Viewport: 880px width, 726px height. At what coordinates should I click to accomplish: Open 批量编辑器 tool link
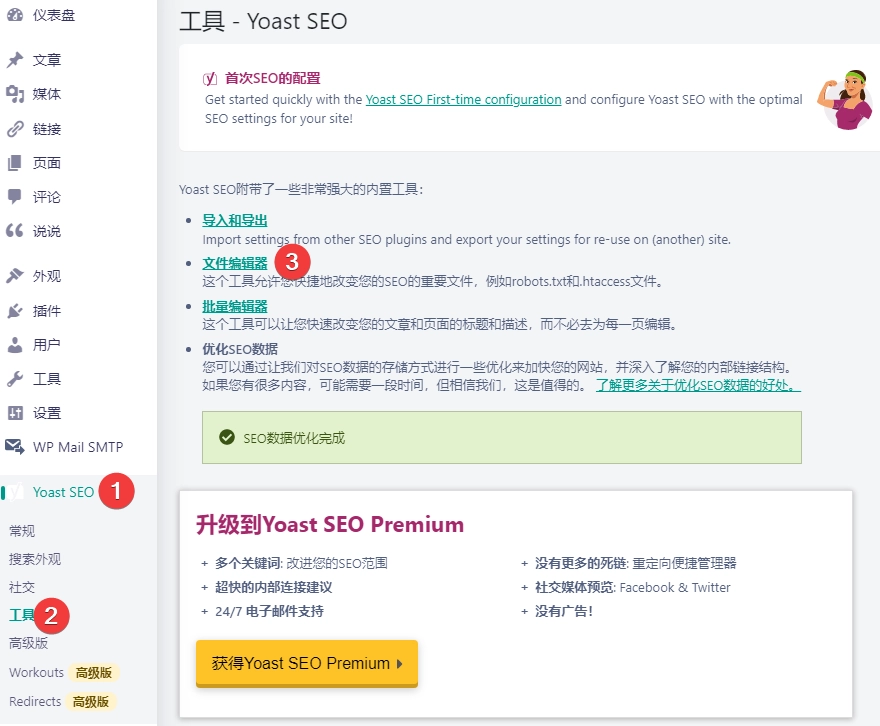pyautogui.click(x=235, y=306)
